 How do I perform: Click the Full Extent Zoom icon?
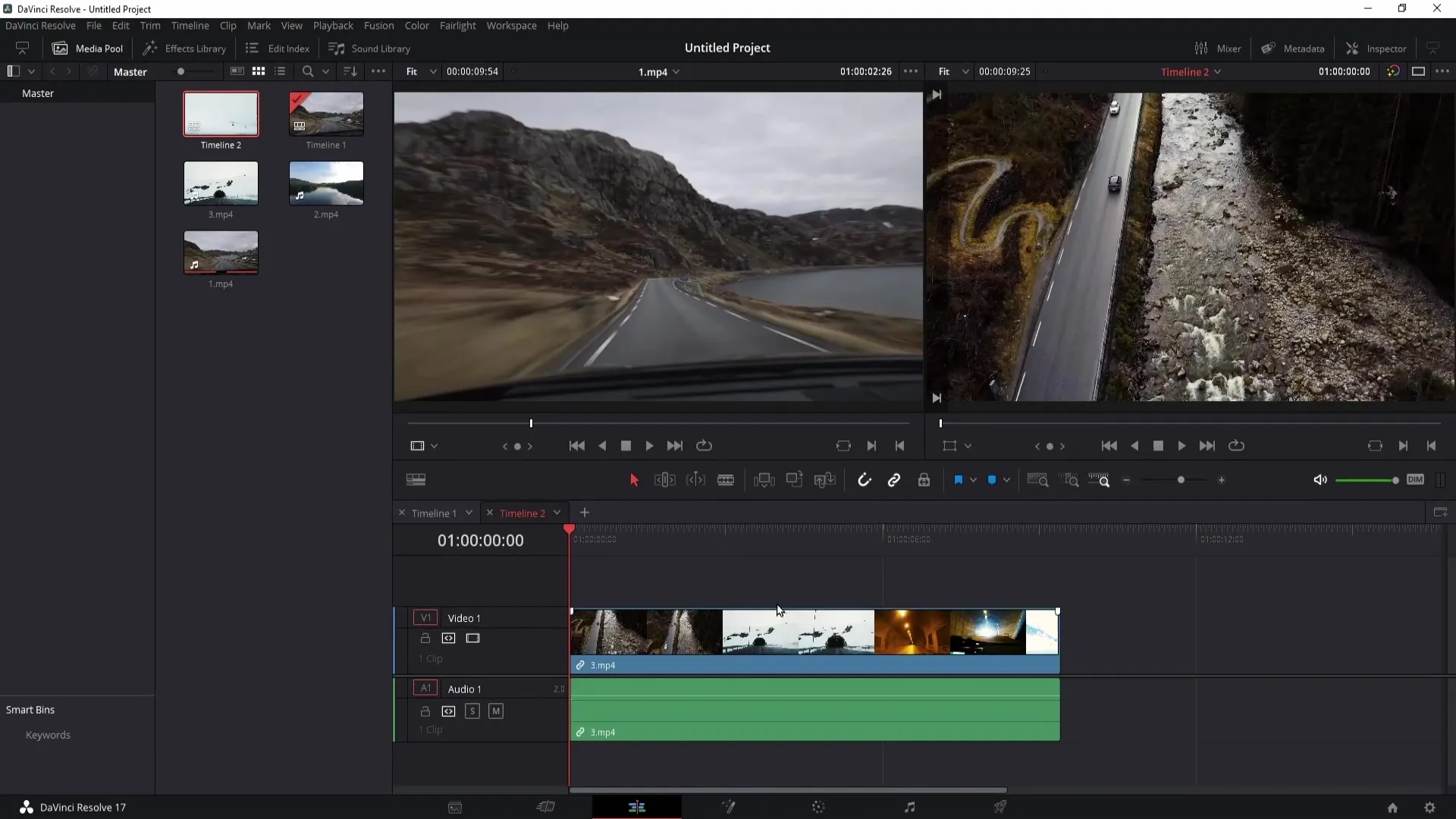1037,480
